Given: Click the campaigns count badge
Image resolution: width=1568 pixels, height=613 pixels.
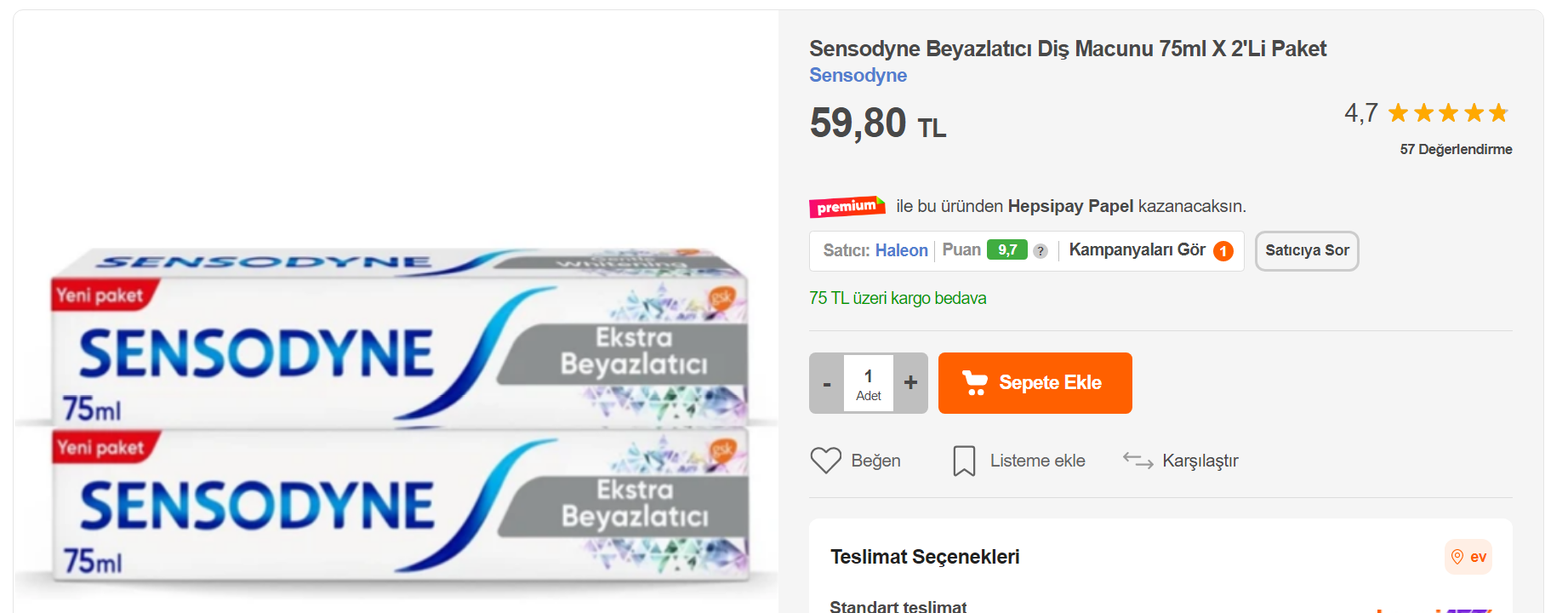Looking at the screenshot, I should coord(1223,251).
